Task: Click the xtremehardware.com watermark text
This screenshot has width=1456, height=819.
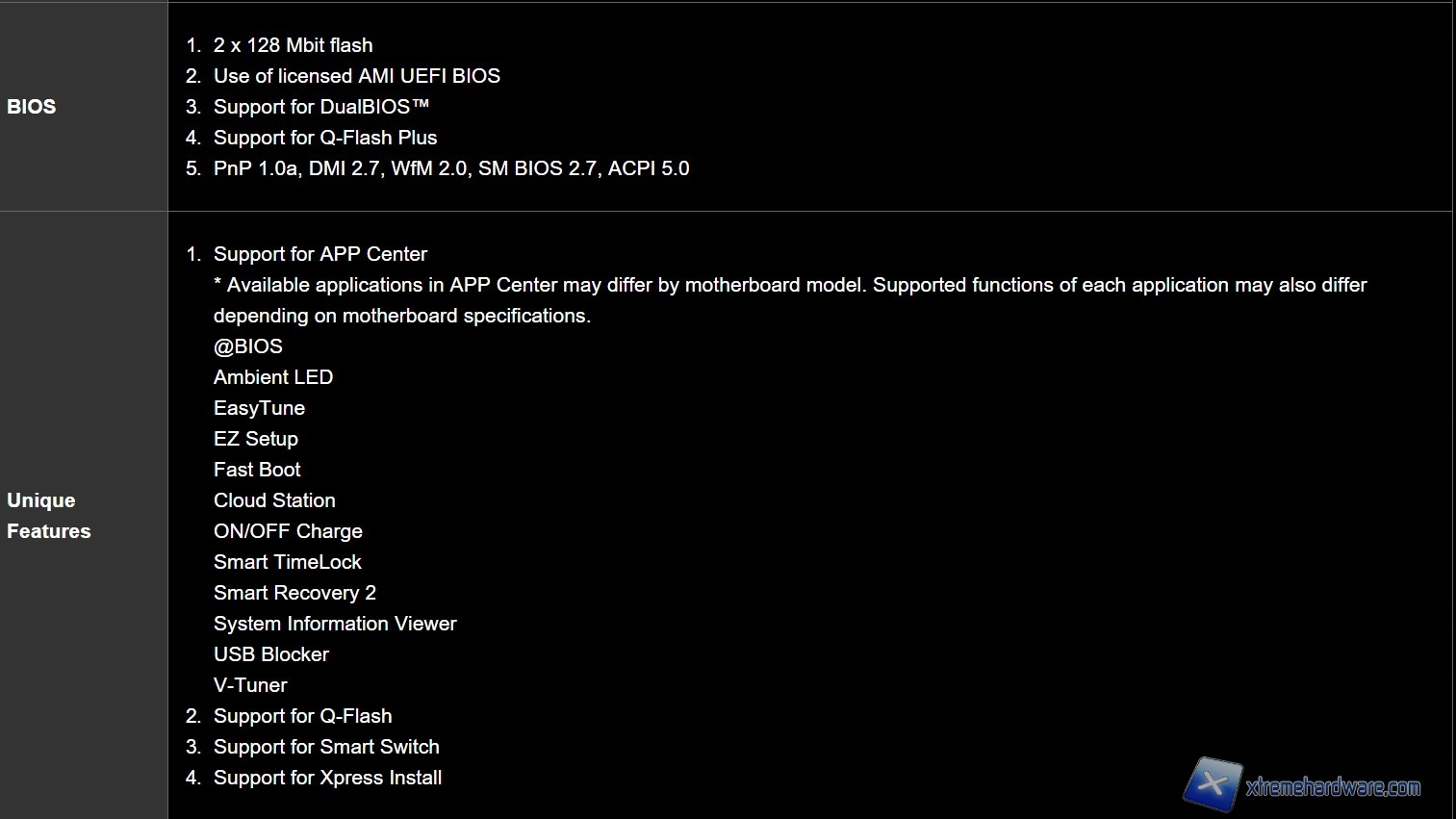Action: click(x=1333, y=787)
